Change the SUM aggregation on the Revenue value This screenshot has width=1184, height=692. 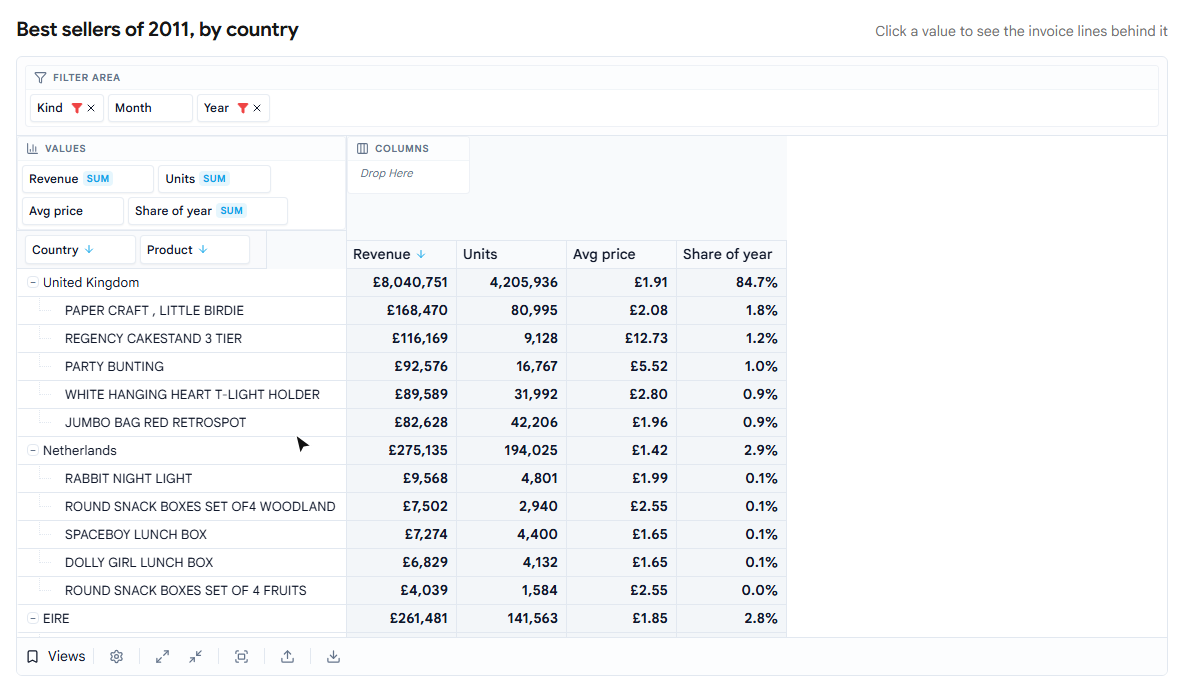click(x=98, y=179)
